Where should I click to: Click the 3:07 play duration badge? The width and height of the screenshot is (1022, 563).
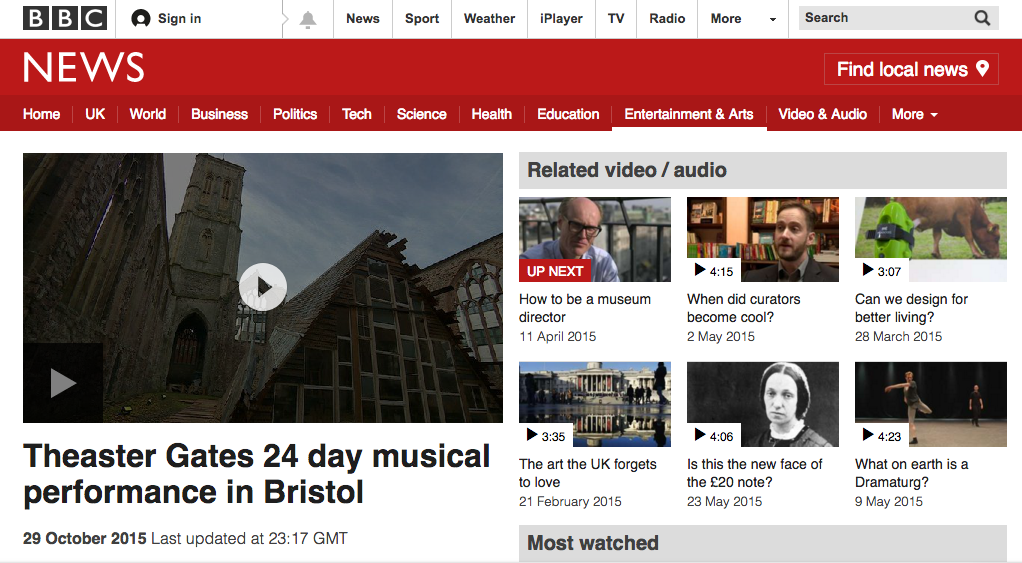[x=881, y=271]
